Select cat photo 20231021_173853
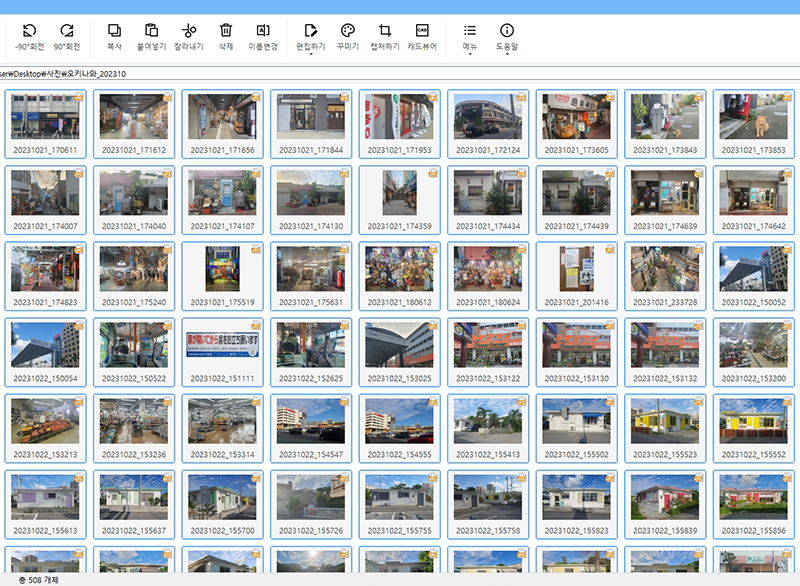The height and width of the screenshot is (586, 800). tap(754, 124)
